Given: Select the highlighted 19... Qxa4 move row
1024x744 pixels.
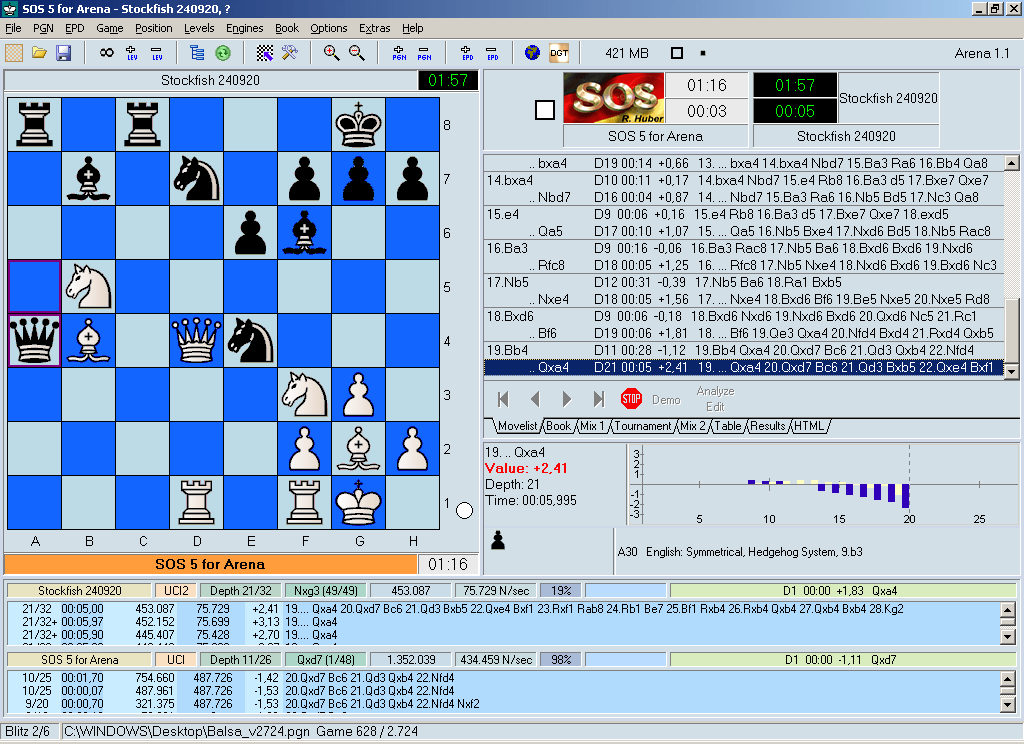Looking at the screenshot, I should (x=743, y=367).
